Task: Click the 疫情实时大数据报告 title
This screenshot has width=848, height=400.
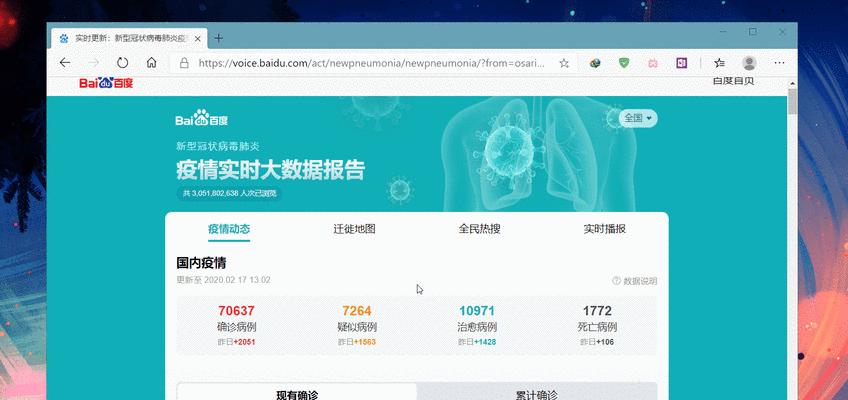Action: [x=270, y=170]
